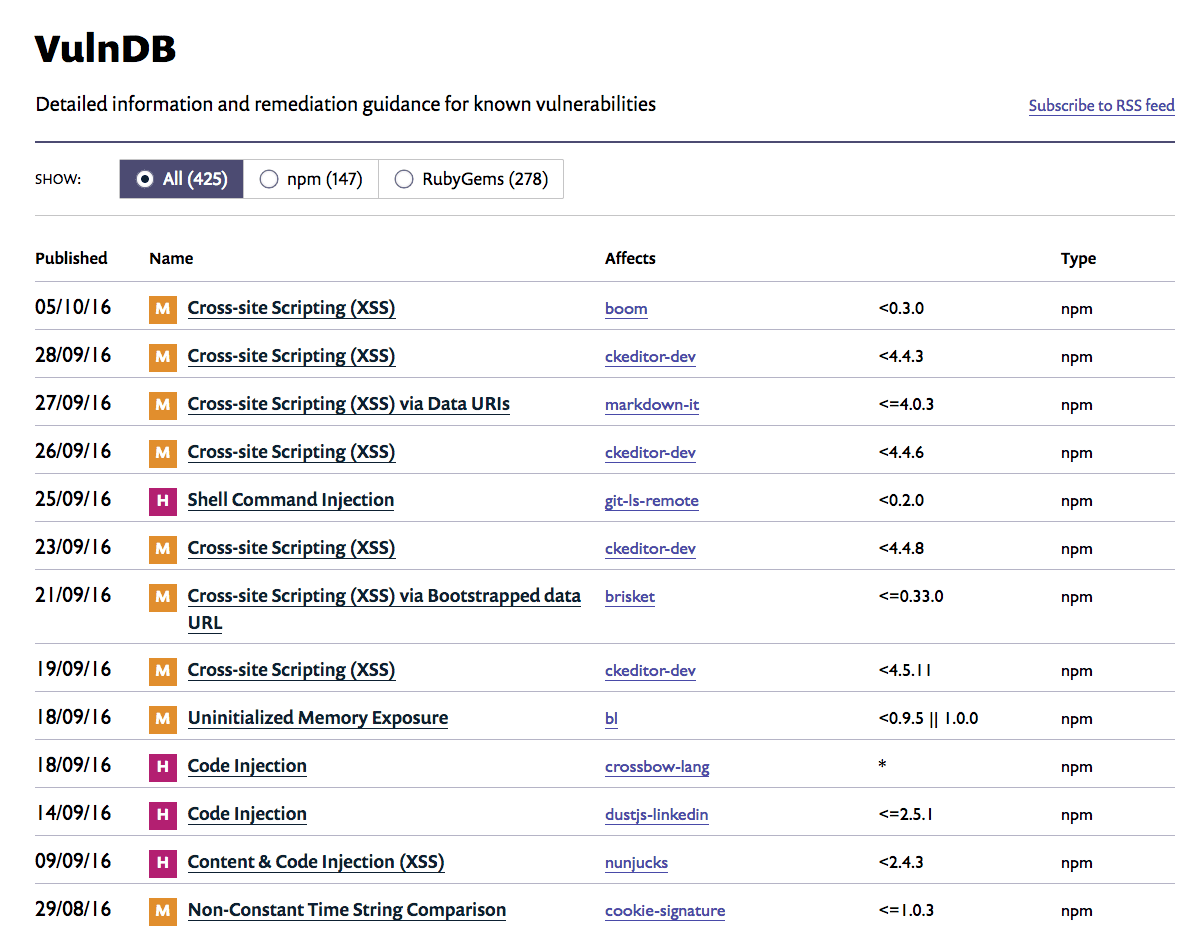1203x931 pixels.
Task: Open Code Injection entry for dustjs-linkedin
Action: (x=247, y=814)
